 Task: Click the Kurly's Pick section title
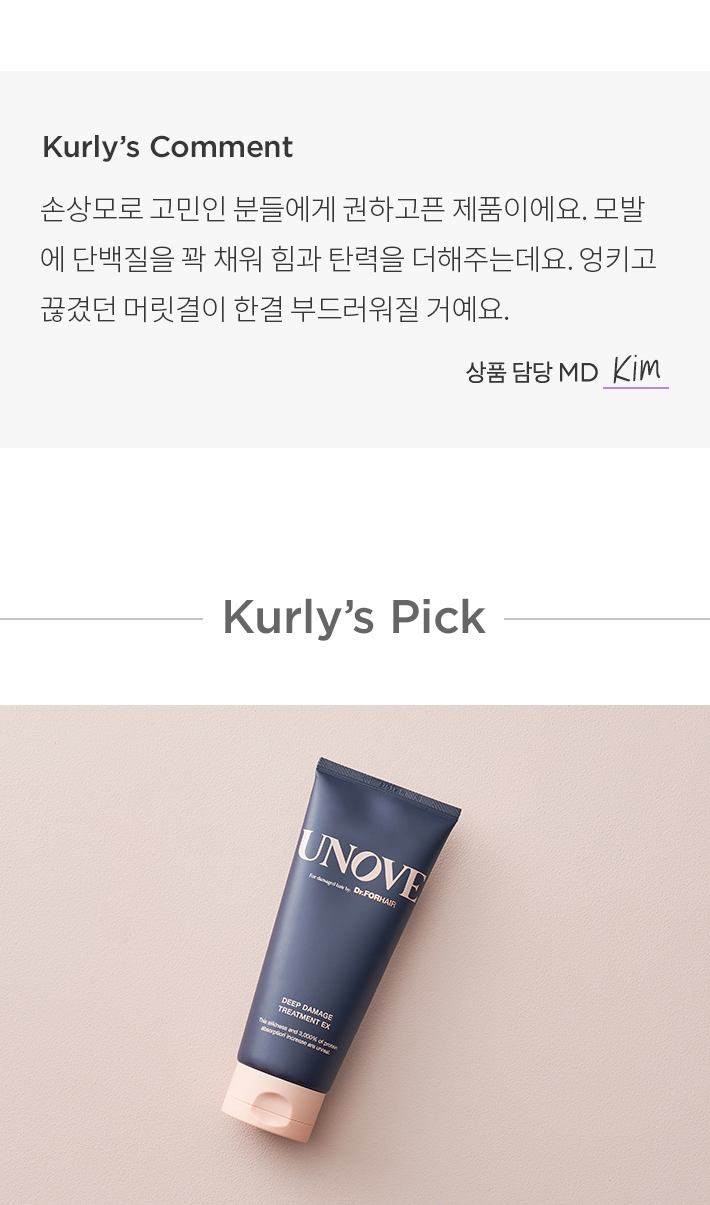pos(354,617)
